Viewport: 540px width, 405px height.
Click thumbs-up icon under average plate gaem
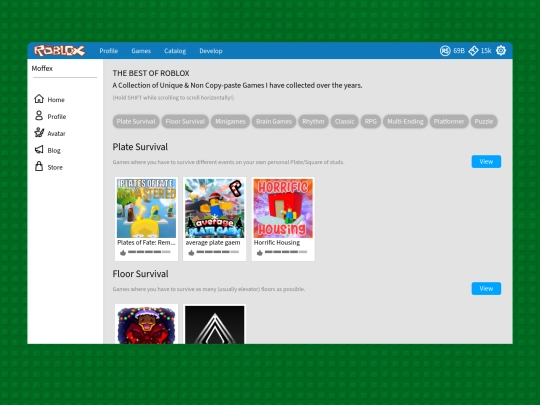191,253
